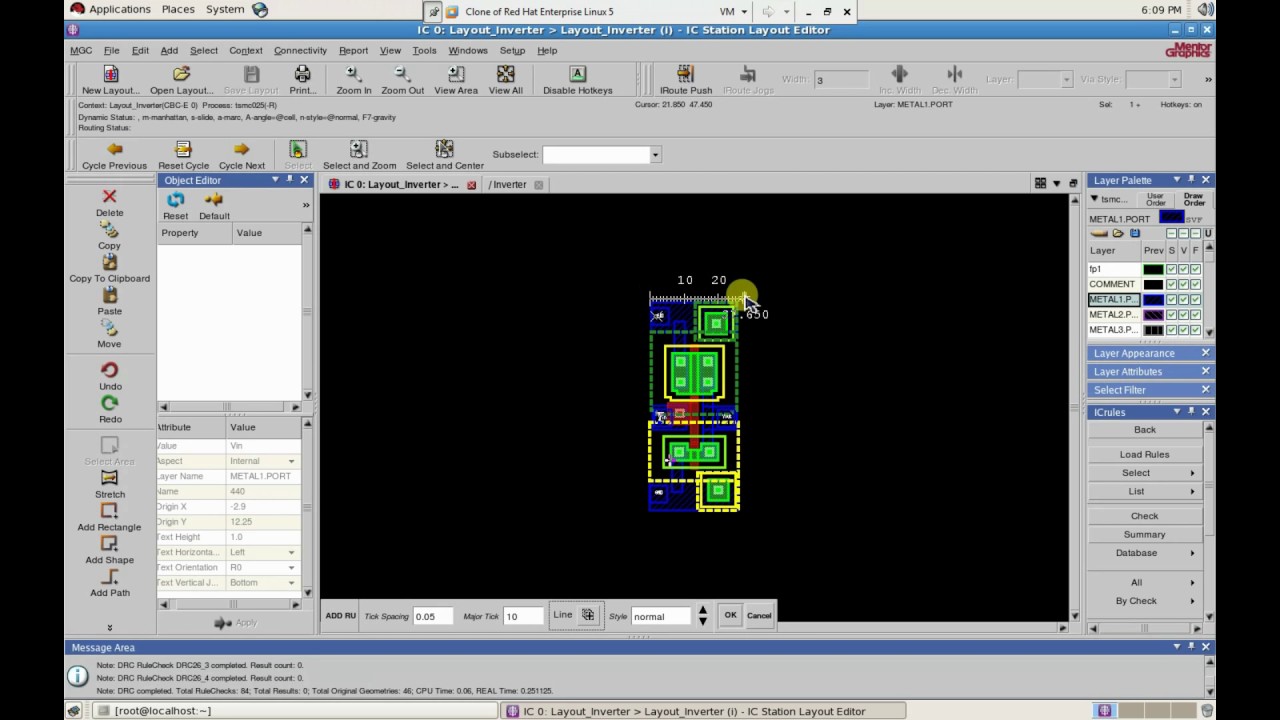Click the save icon in Layer Palette
The width and height of the screenshot is (1280, 720).
point(1134,234)
